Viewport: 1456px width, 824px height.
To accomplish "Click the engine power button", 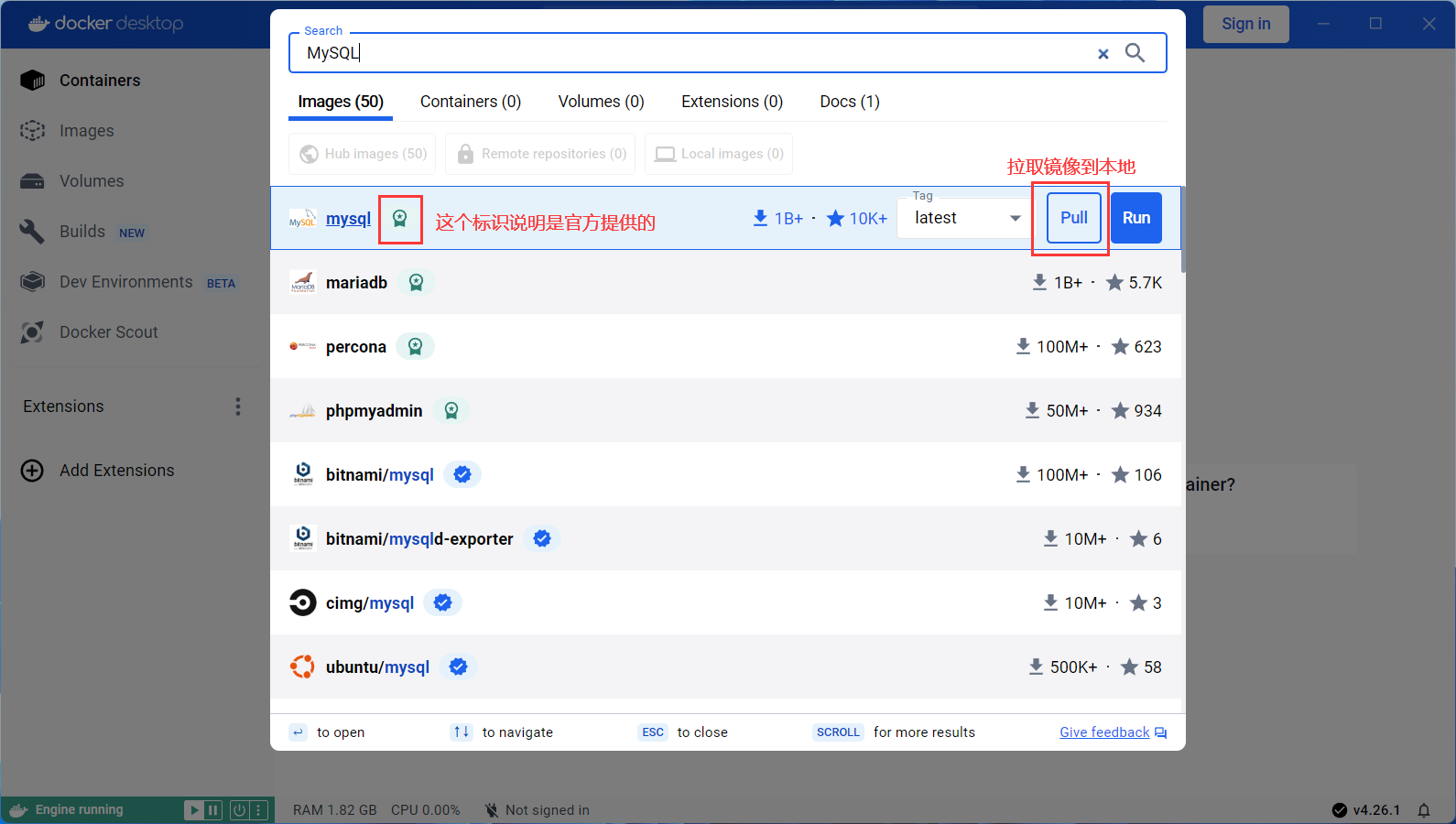I will point(239,810).
